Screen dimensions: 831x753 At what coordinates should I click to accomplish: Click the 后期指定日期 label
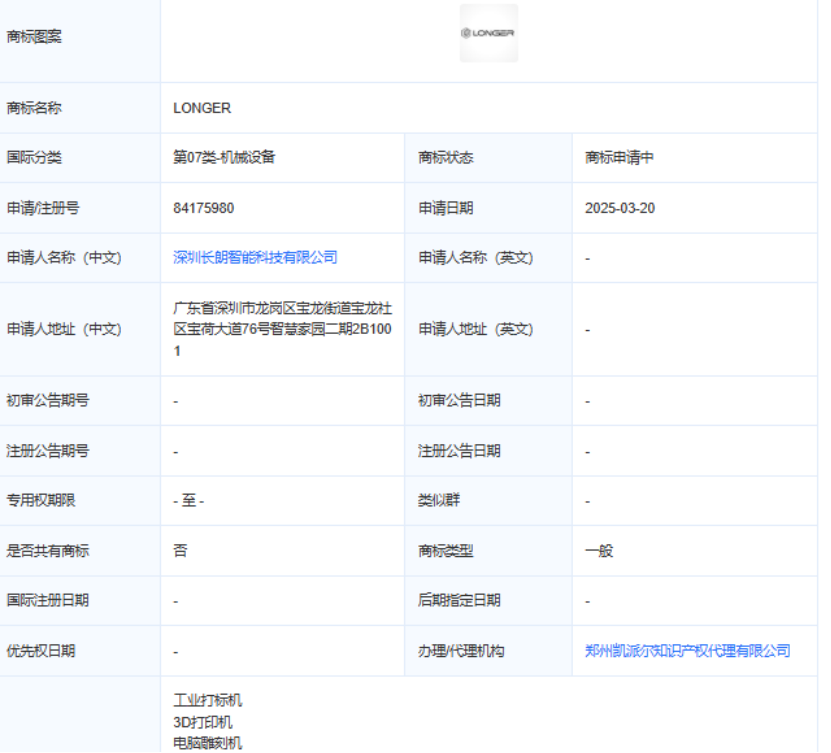pyautogui.click(x=459, y=600)
